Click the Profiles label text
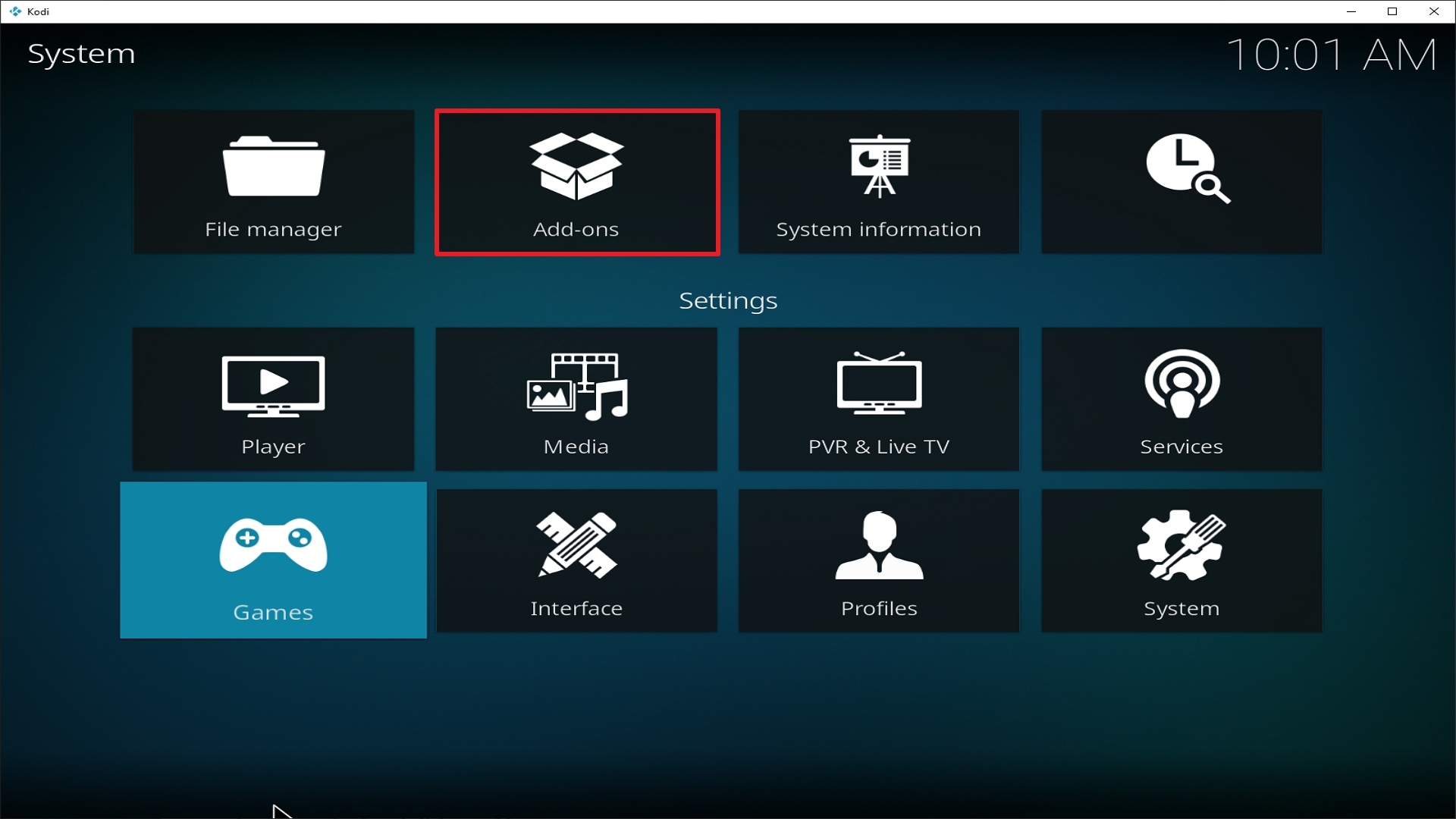The image size is (1456, 819). [879, 608]
